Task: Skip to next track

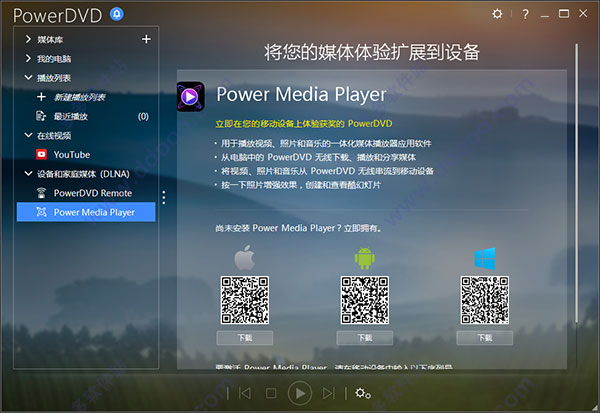Action: 329,393
